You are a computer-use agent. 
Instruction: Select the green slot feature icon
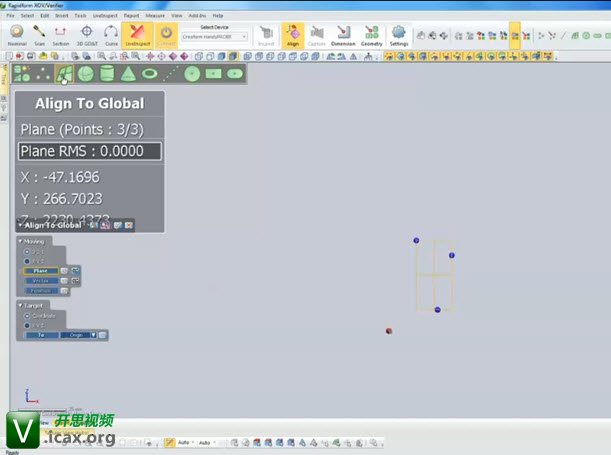click(x=235, y=73)
